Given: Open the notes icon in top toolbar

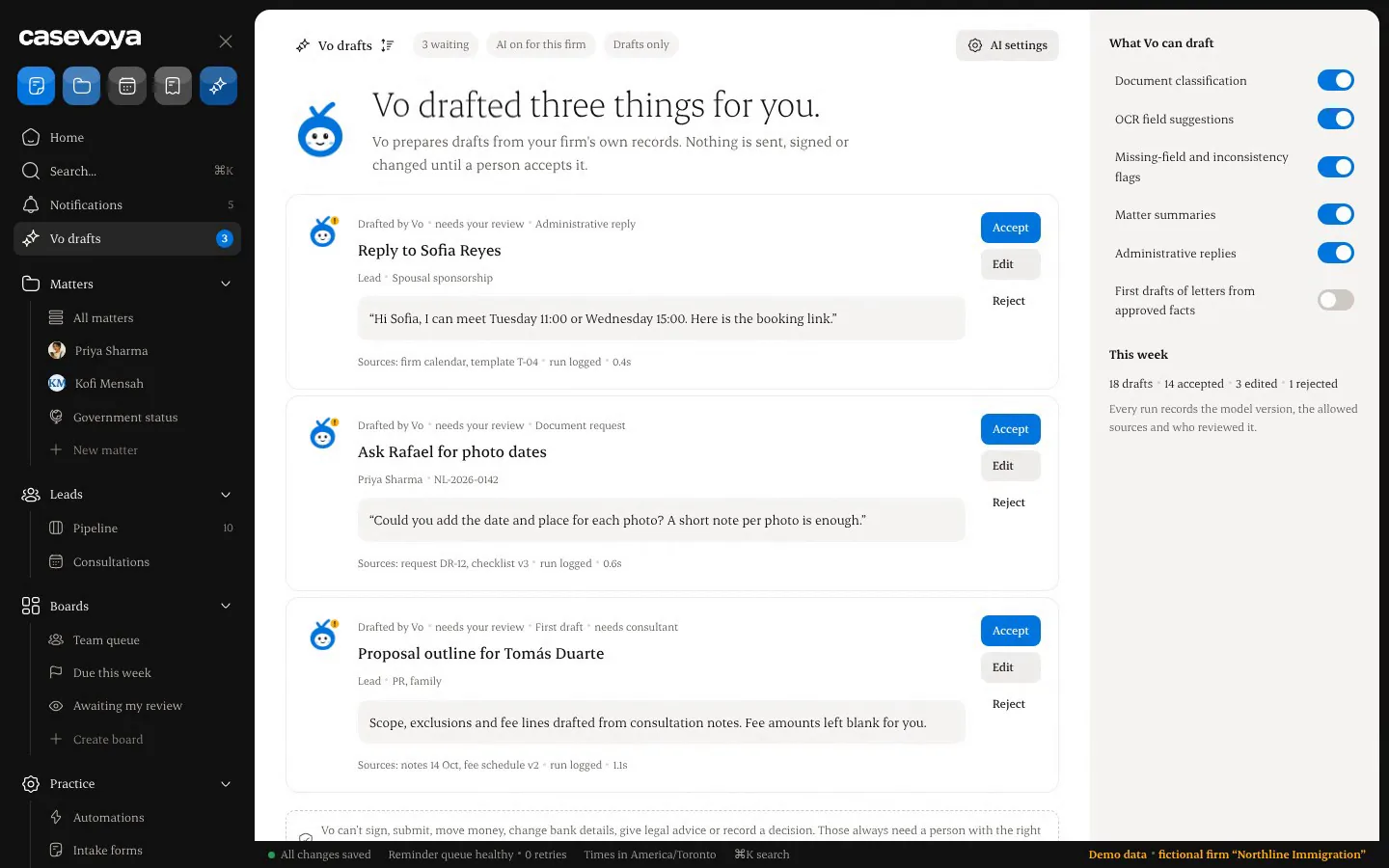Looking at the screenshot, I should [x=36, y=86].
